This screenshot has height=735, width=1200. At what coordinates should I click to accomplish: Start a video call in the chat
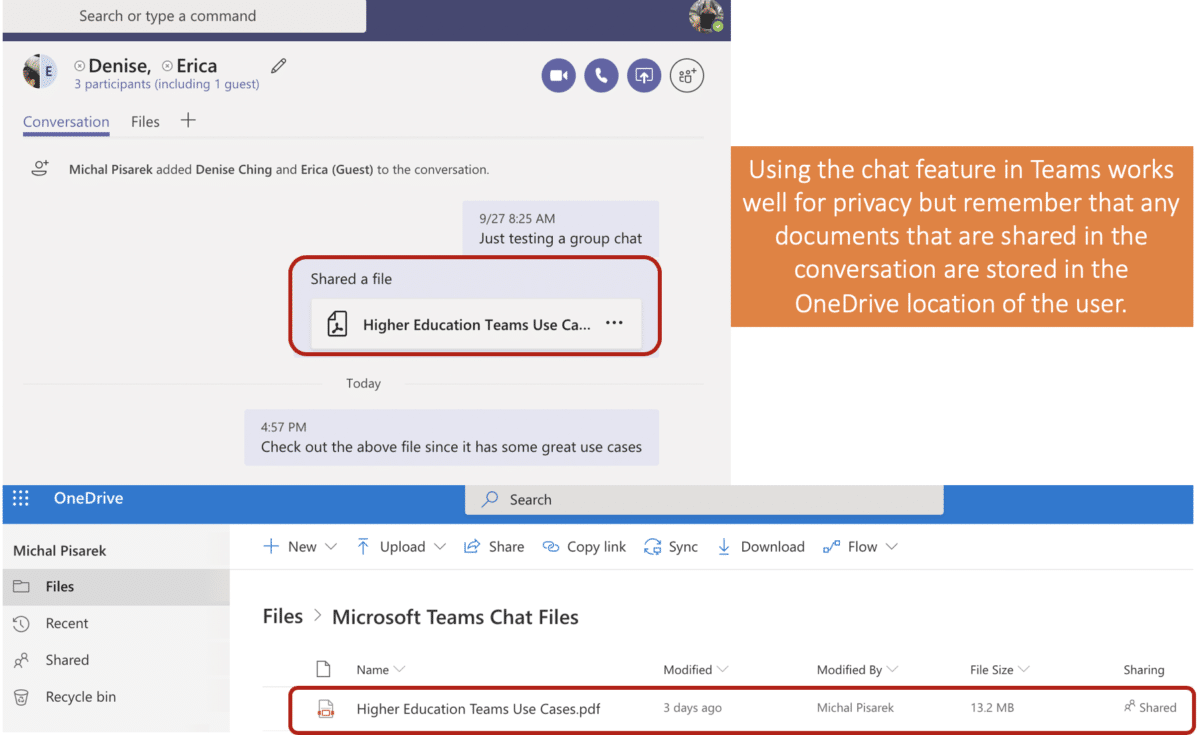pos(559,75)
